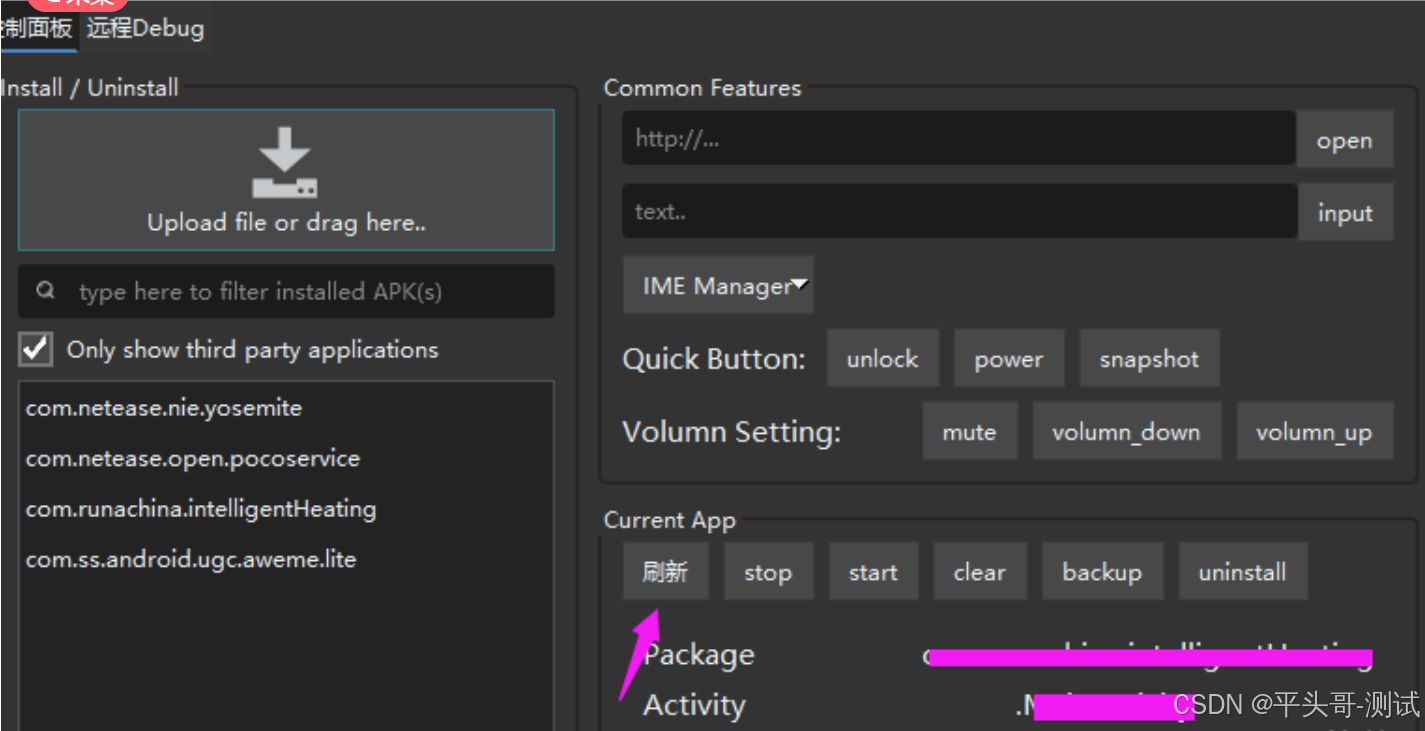Focus the text.. input field
The height and width of the screenshot is (731, 1425).
tap(959, 211)
